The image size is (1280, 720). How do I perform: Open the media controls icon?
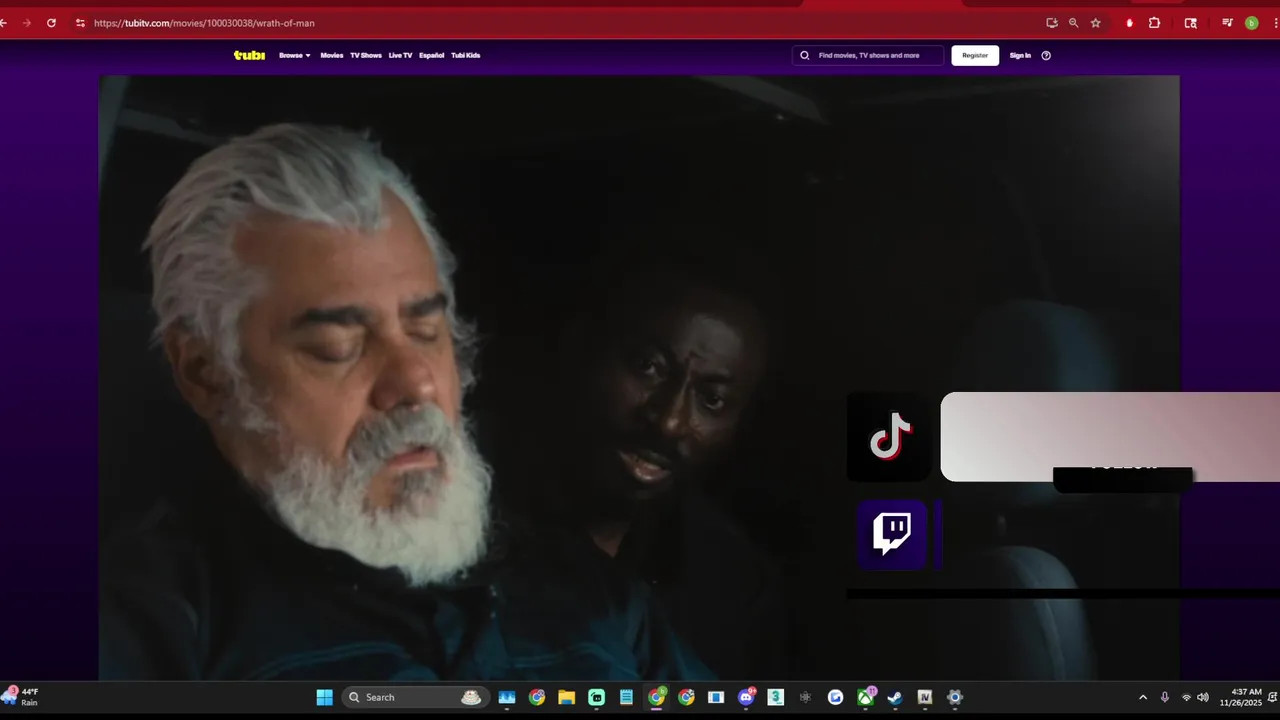pyautogui.click(x=1227, y=23)
